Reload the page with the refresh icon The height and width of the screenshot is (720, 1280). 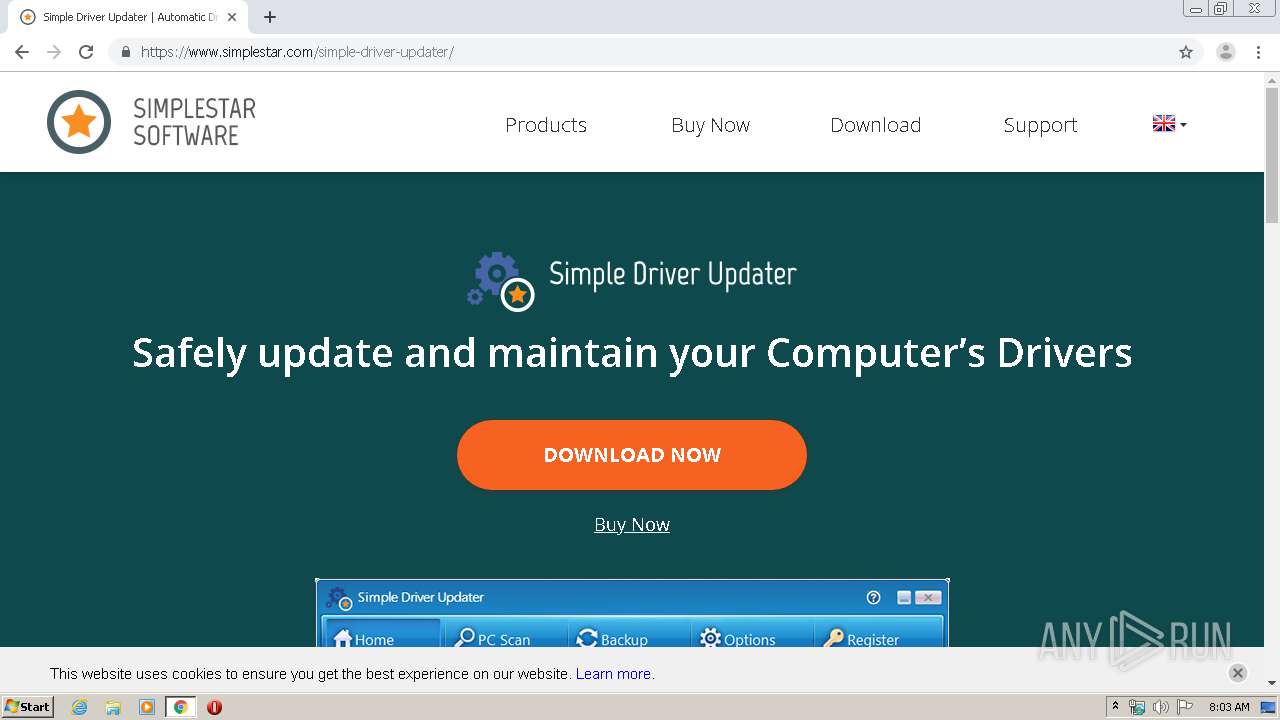[x=86, y=52]
